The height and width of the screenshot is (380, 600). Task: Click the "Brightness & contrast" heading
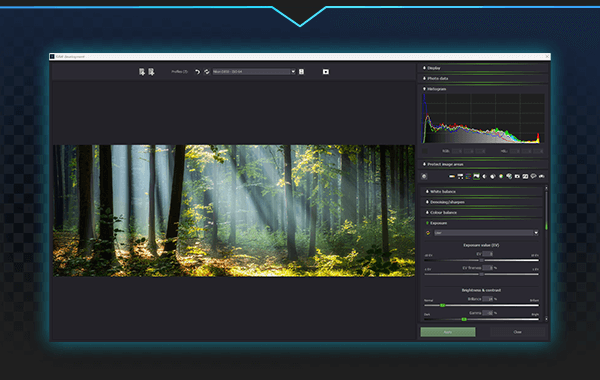click(481, 290)
